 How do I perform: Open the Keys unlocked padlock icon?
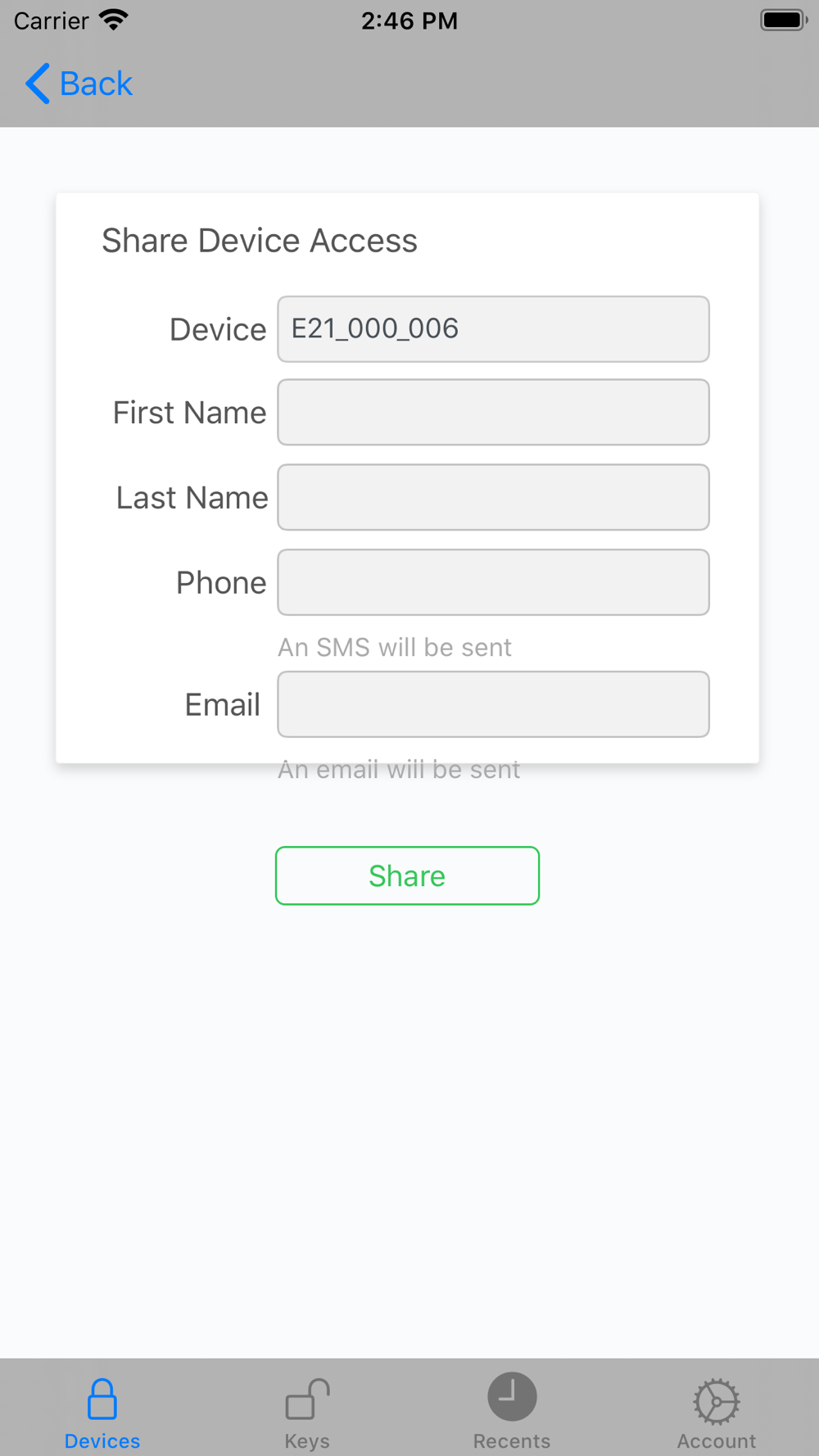[x=307, y=1399]
